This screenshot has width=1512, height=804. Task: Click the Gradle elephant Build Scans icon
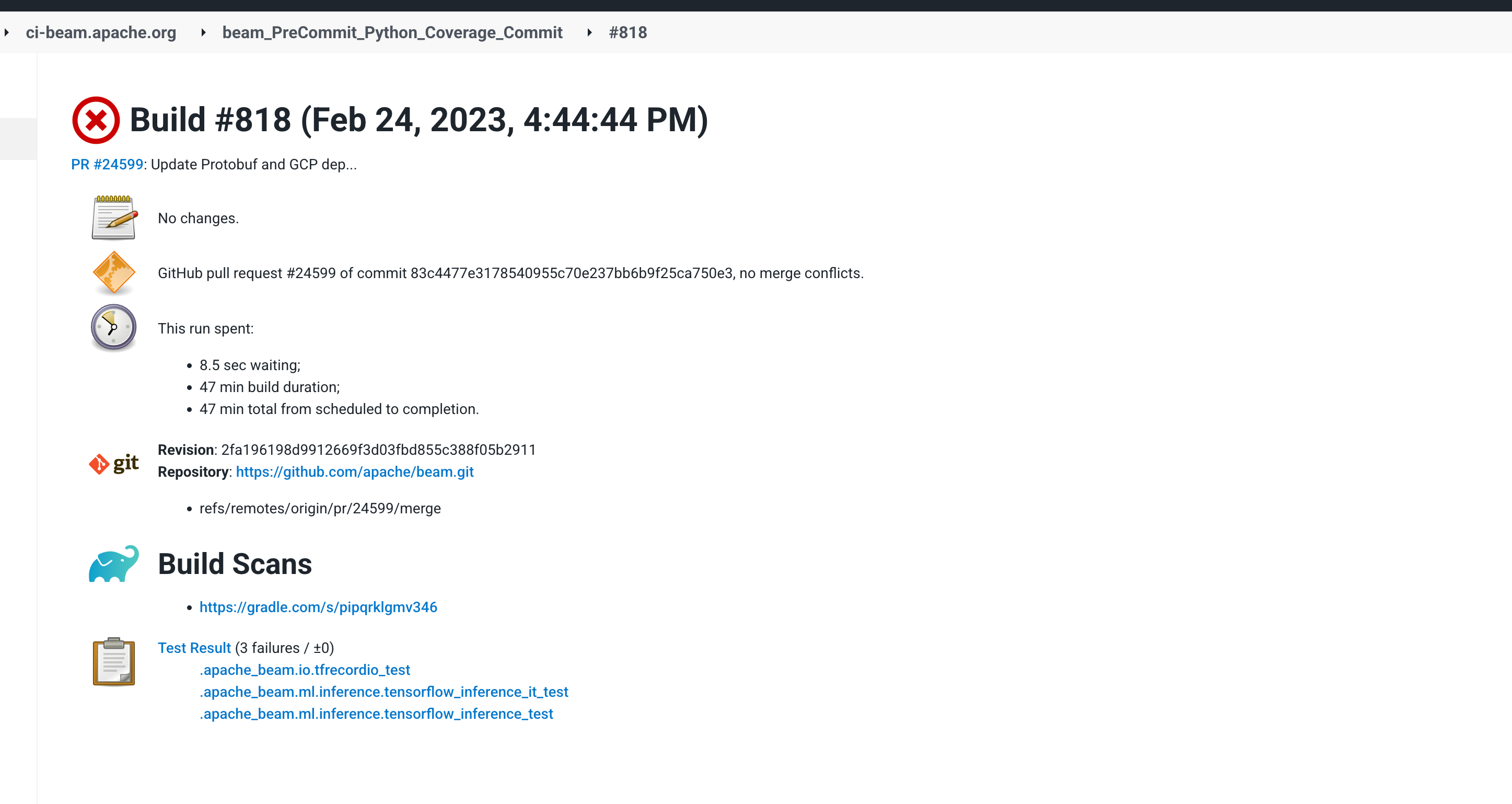point(114,564)
